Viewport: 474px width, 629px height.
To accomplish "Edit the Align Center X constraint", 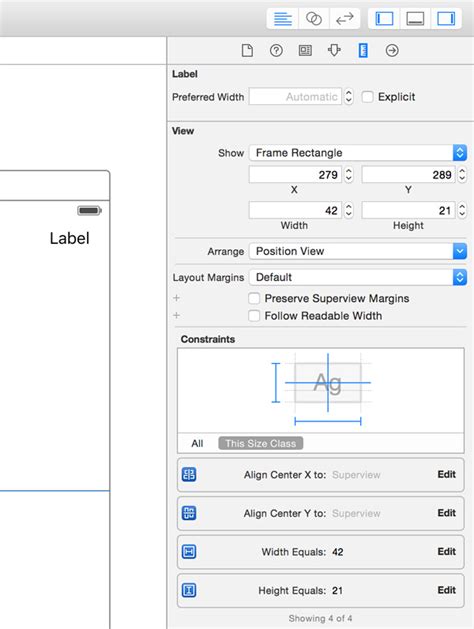I will [x=446, y=475].
